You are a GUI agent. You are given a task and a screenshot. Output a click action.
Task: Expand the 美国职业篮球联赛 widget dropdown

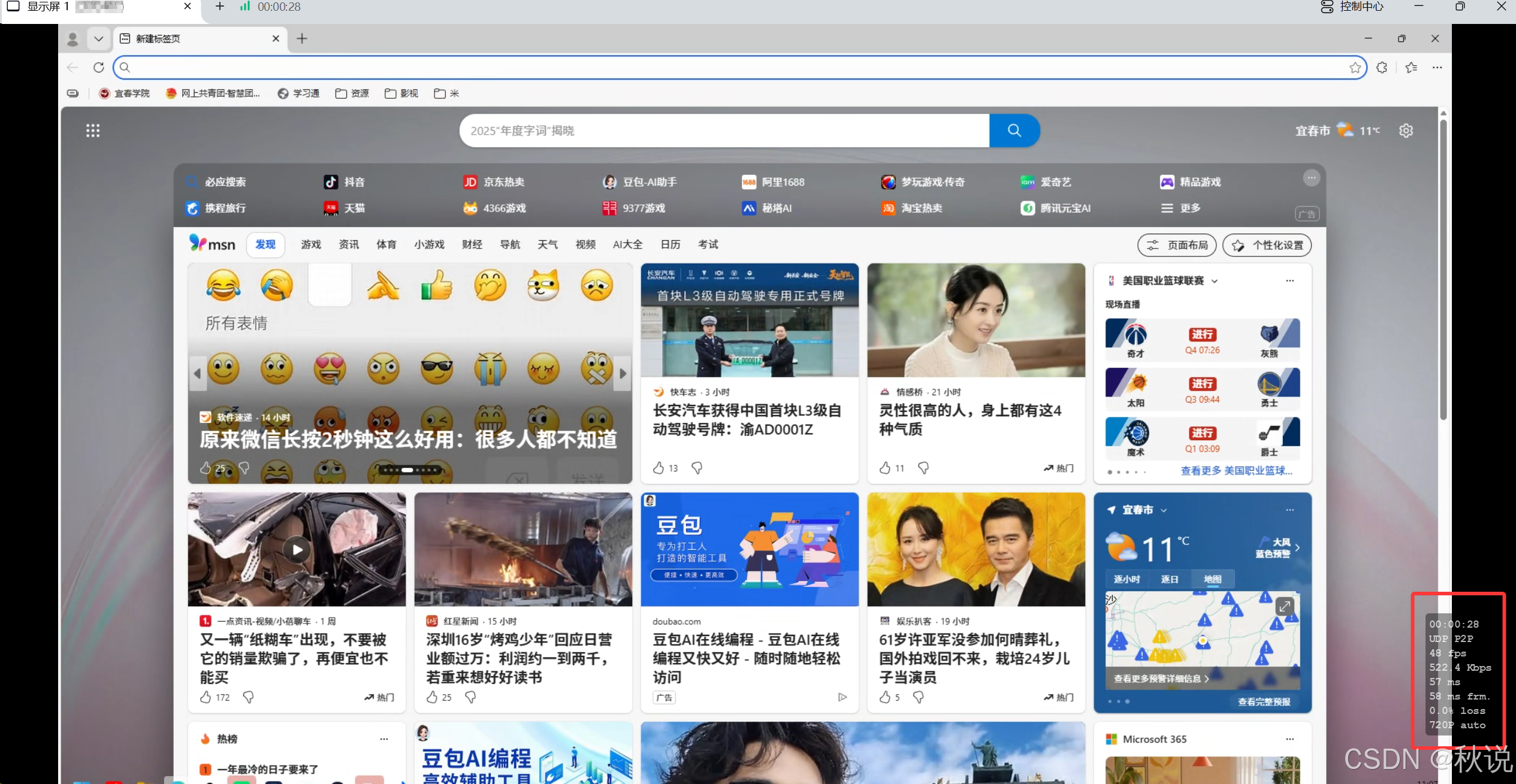[1216, 280]
